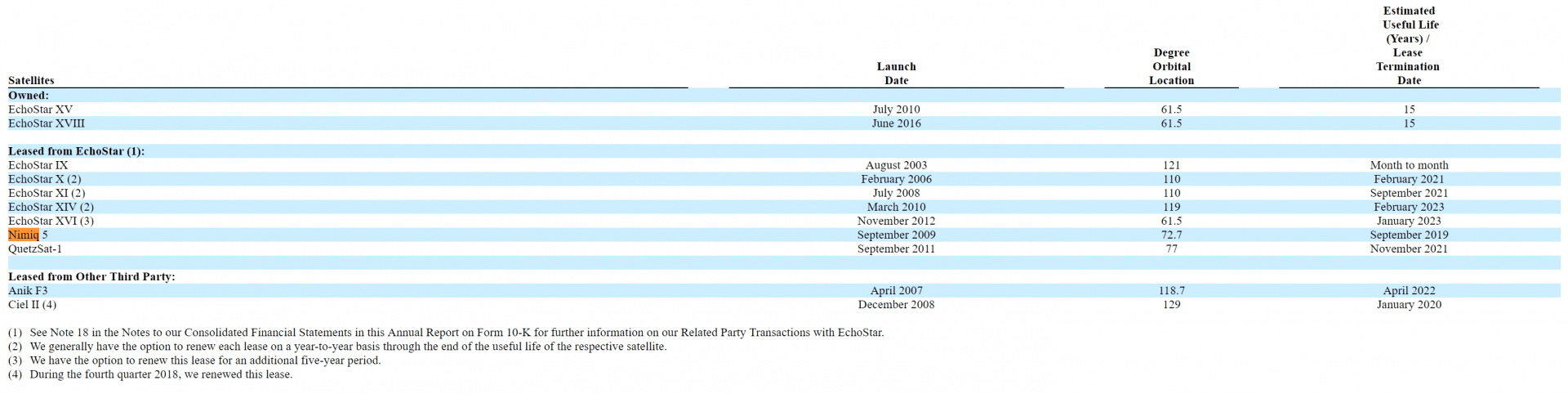Click the 118.7 orbital location value
1568x394 pixels.
tap(1171, 290)
